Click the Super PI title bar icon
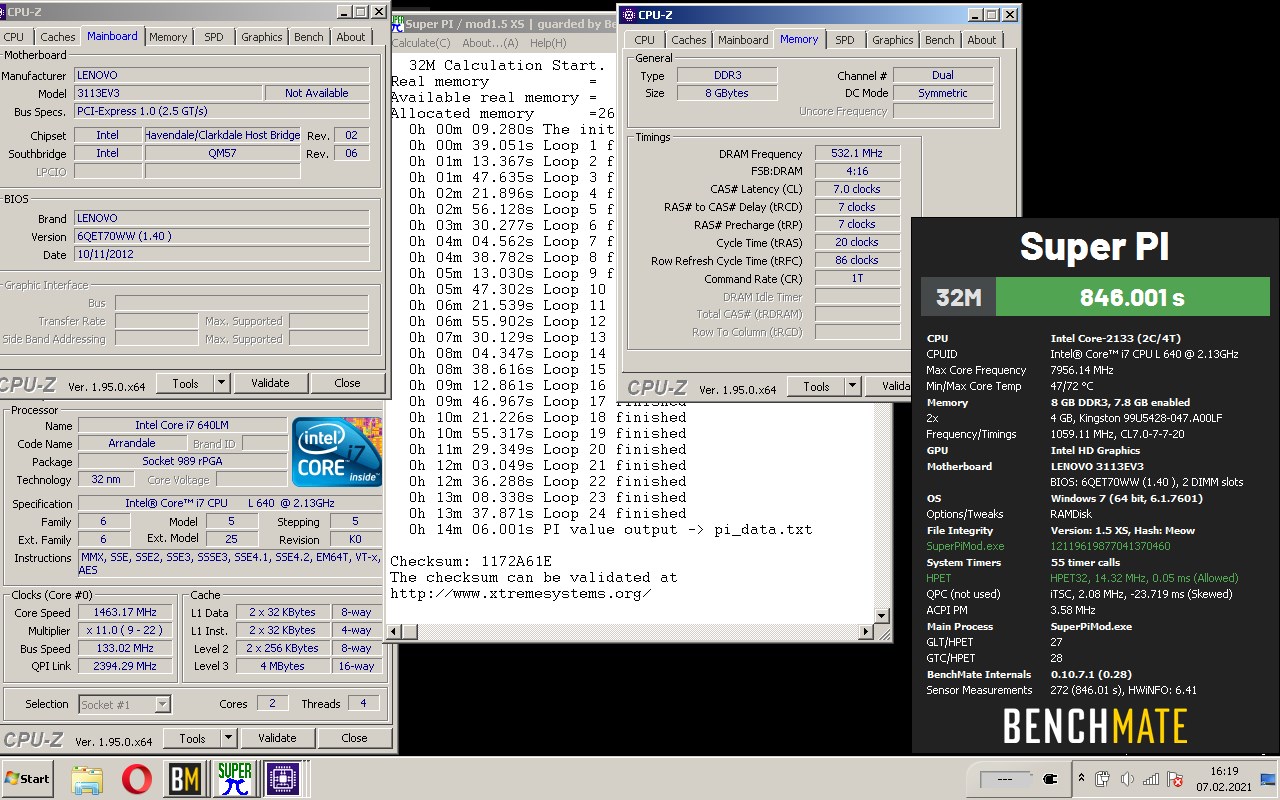Screen dimensions: 1280x800 pos(397,24)
